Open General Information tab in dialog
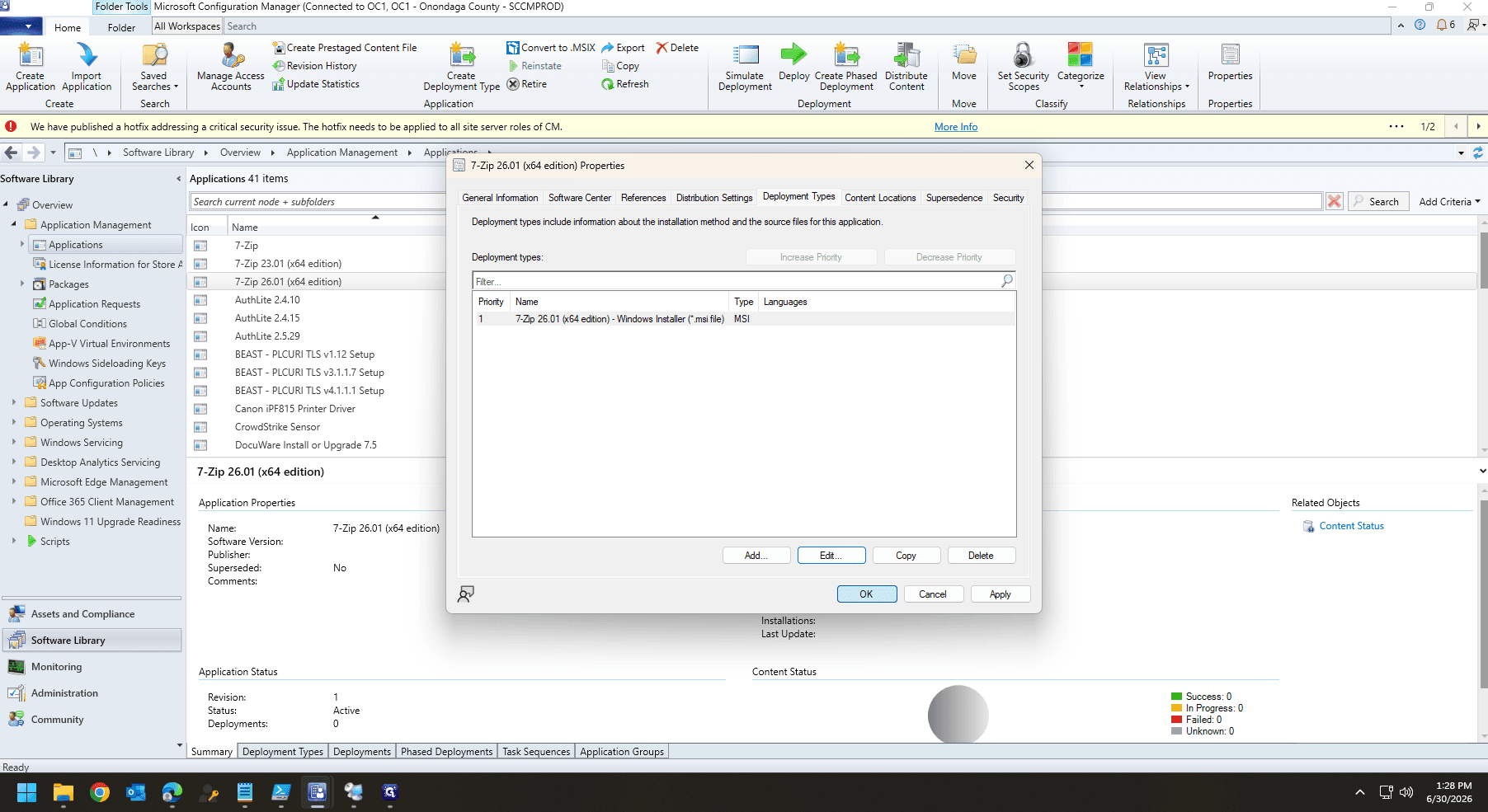Screen dimensions: 1488x812 click(500, 198)
